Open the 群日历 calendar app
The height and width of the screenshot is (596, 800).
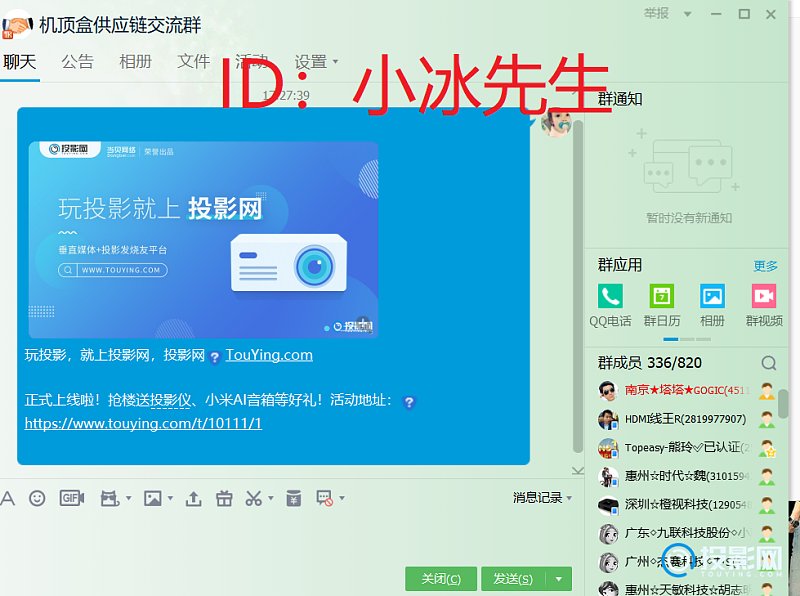pyautogui.click(x=661, y=296)
